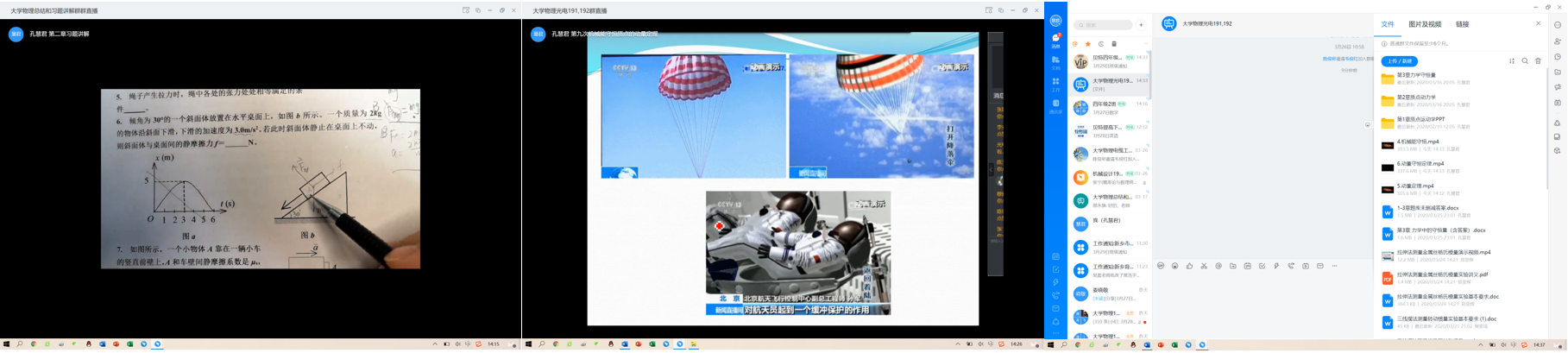Click the magnifier search icon in file panel
The image size is (1568, 353).
[x=1525, y=61]
